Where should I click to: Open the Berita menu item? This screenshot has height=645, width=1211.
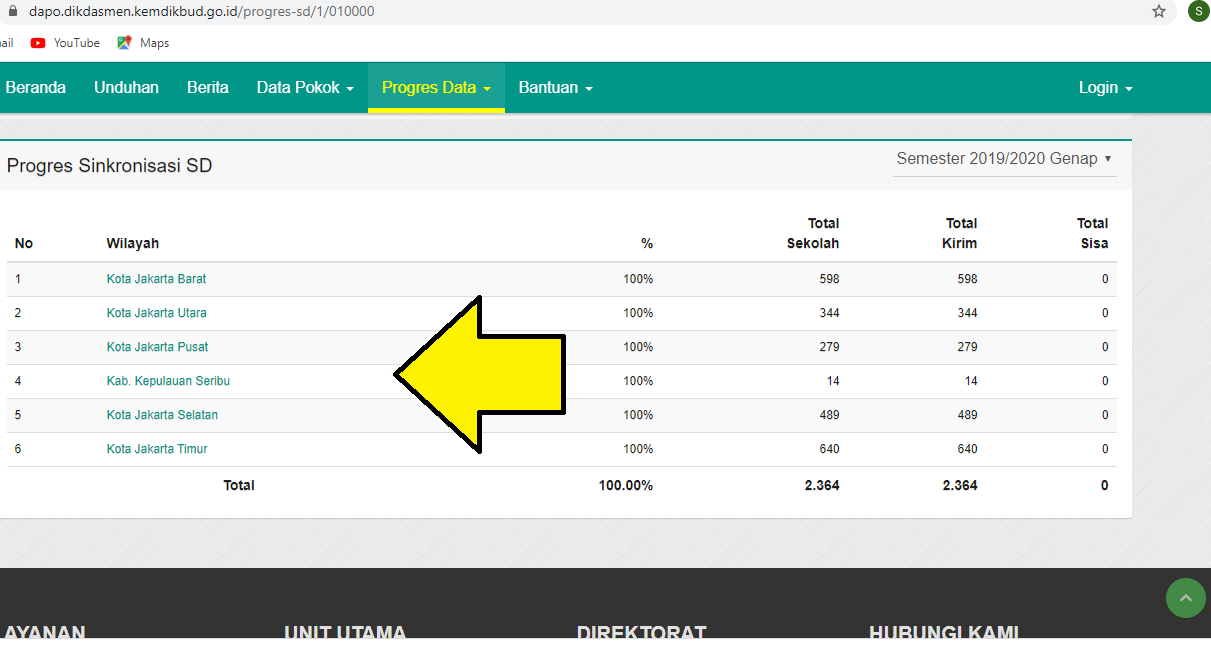coord(208,88)
